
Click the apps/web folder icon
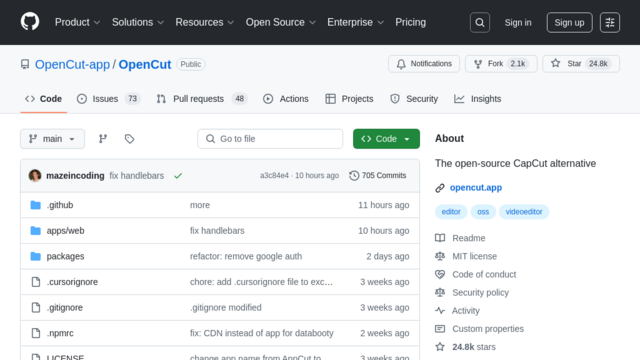coord(36,231)
